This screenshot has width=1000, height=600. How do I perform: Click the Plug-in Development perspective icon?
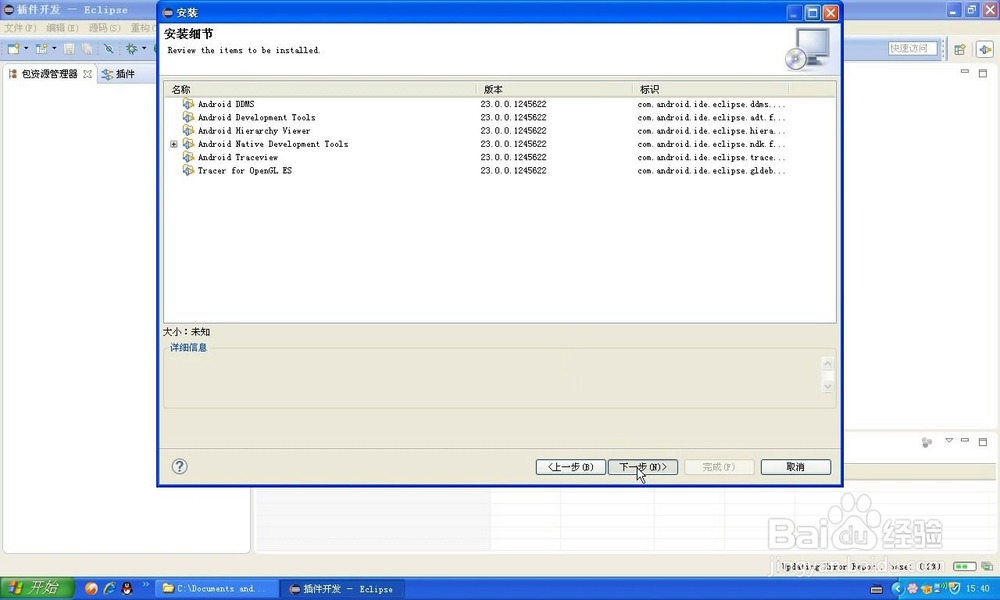tap(985, 49)
